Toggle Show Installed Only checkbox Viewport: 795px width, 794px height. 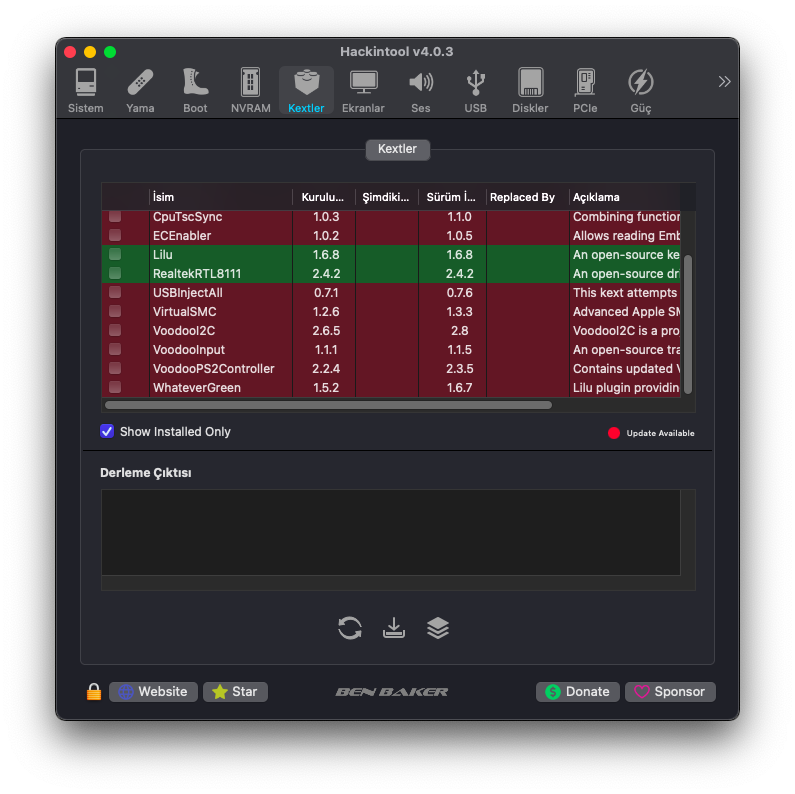107,431
